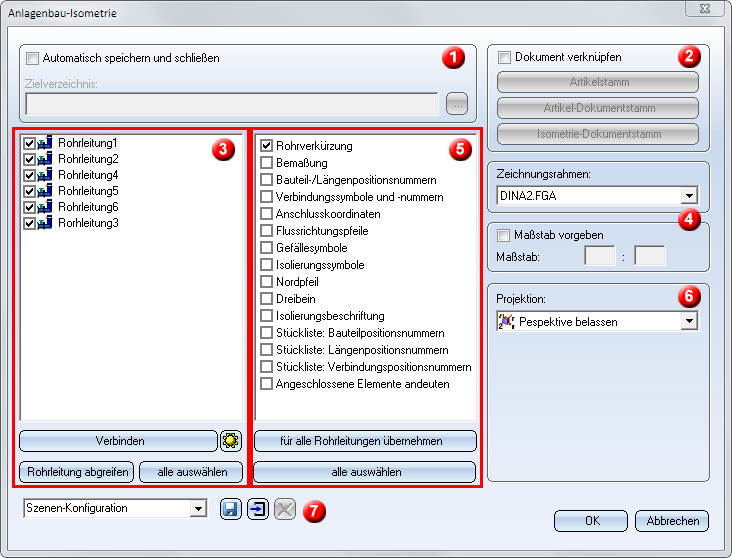Click the Artikel-Dokumentstamm button
The width and height of the screenshot is (732, 558).
click(x=598, y=108)
